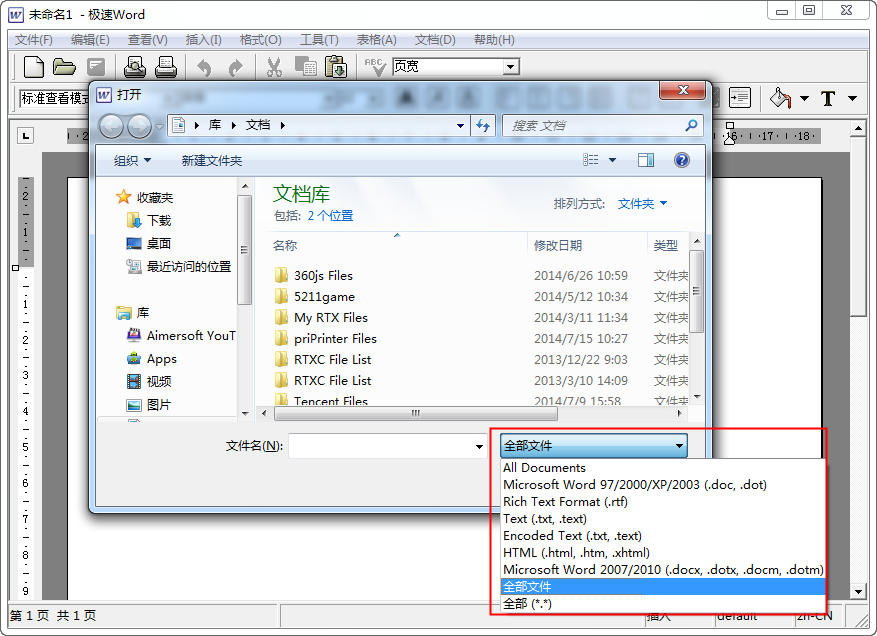Click the Copy icon in toolbar
The image size is (877, 636).
(305, 67)
